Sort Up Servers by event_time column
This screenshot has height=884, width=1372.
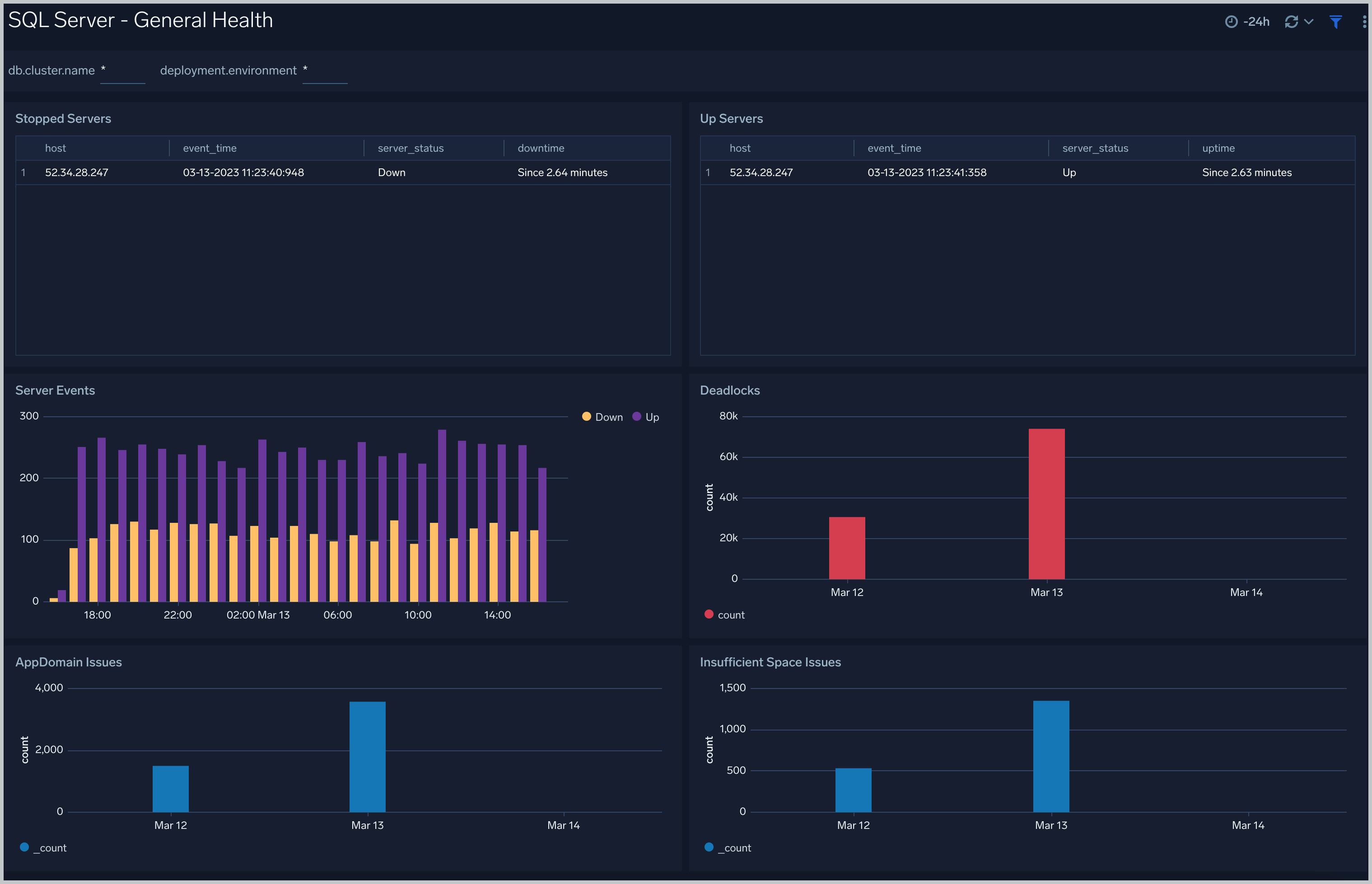[894, 148]
